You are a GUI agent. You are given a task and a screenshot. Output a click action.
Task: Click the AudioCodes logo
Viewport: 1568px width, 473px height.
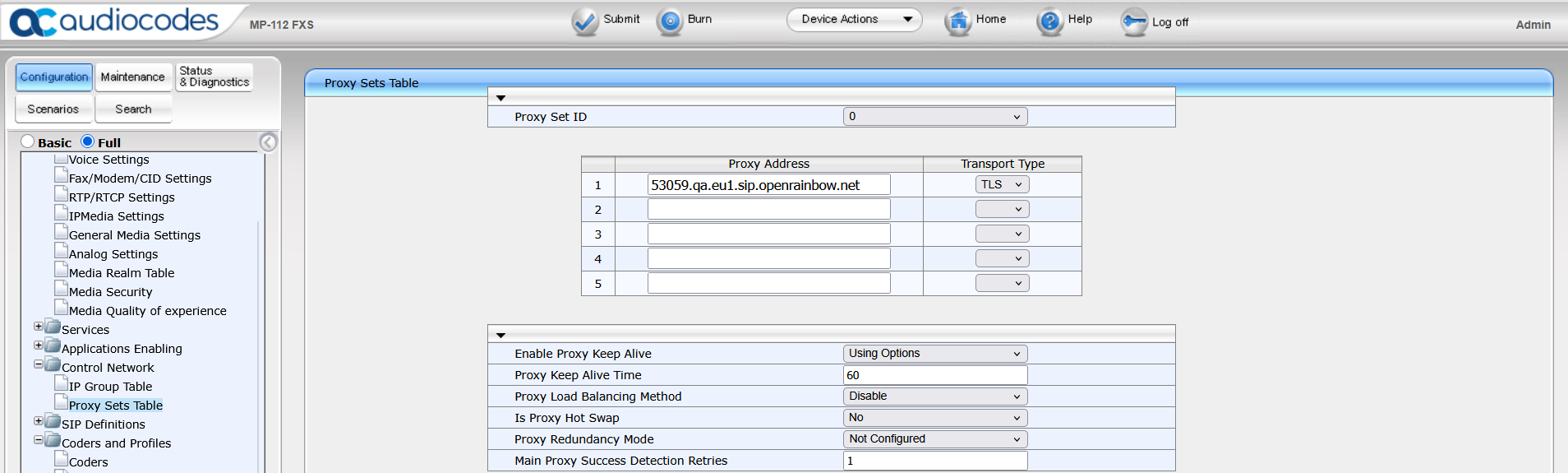pos(114,21)
